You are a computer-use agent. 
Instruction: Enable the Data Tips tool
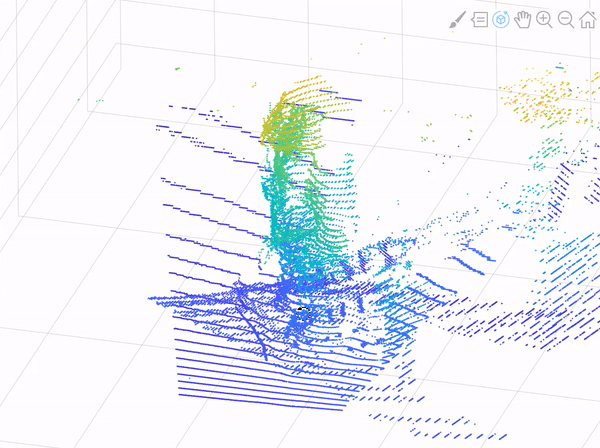(x=479, y=20)
